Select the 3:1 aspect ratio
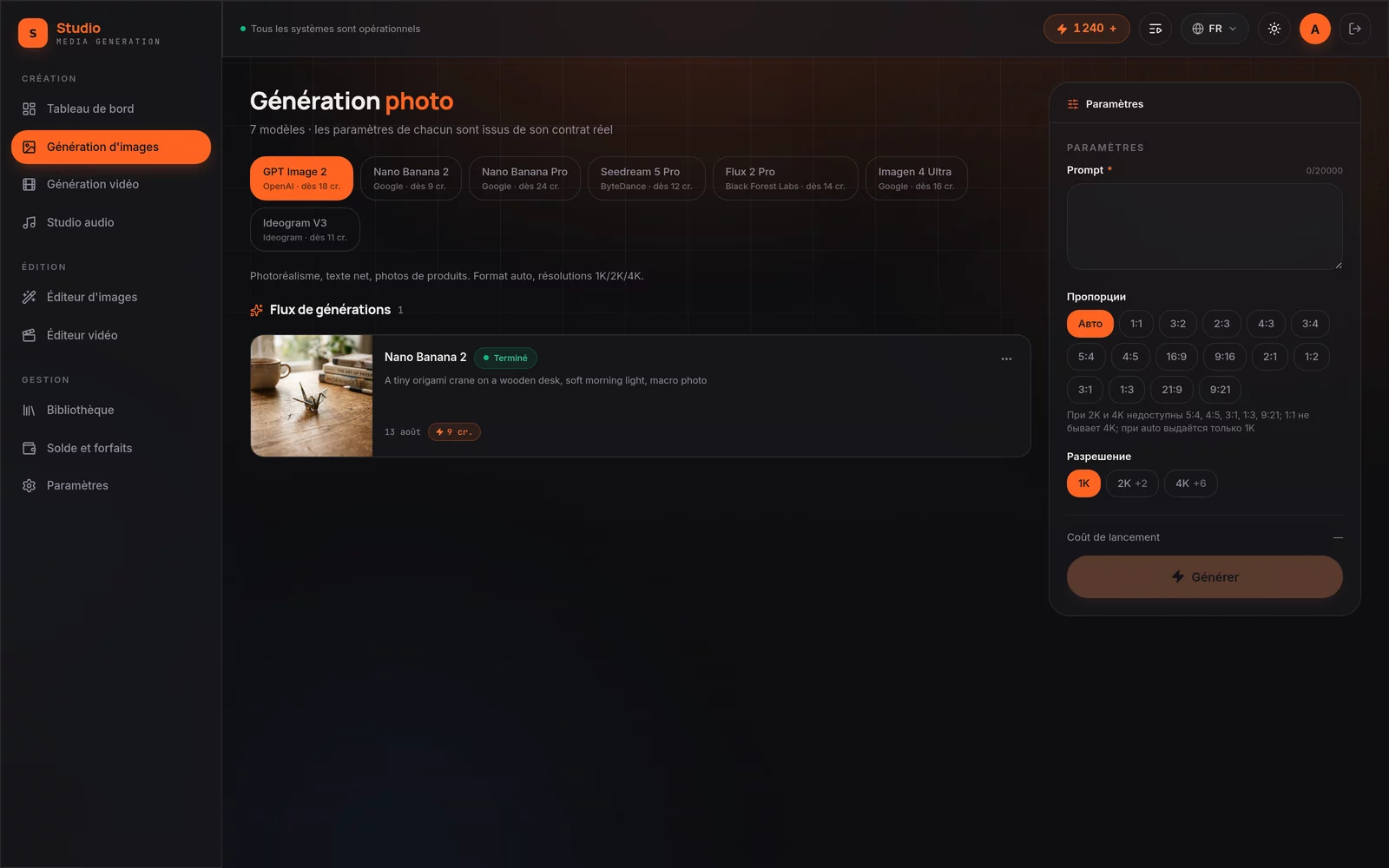The image size is (1389, 868). (x=1085, y=390)
